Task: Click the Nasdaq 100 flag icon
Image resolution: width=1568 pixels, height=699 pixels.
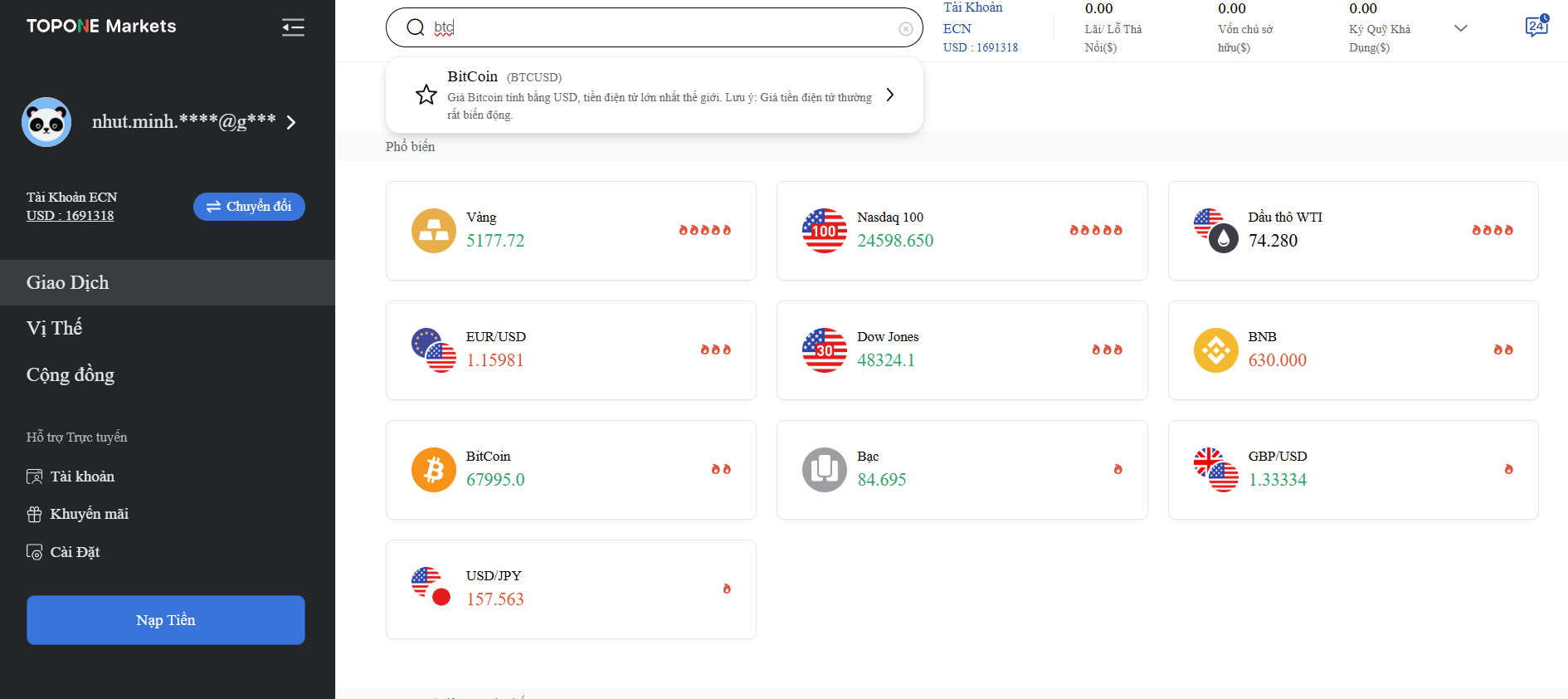Action: [824, 231]
